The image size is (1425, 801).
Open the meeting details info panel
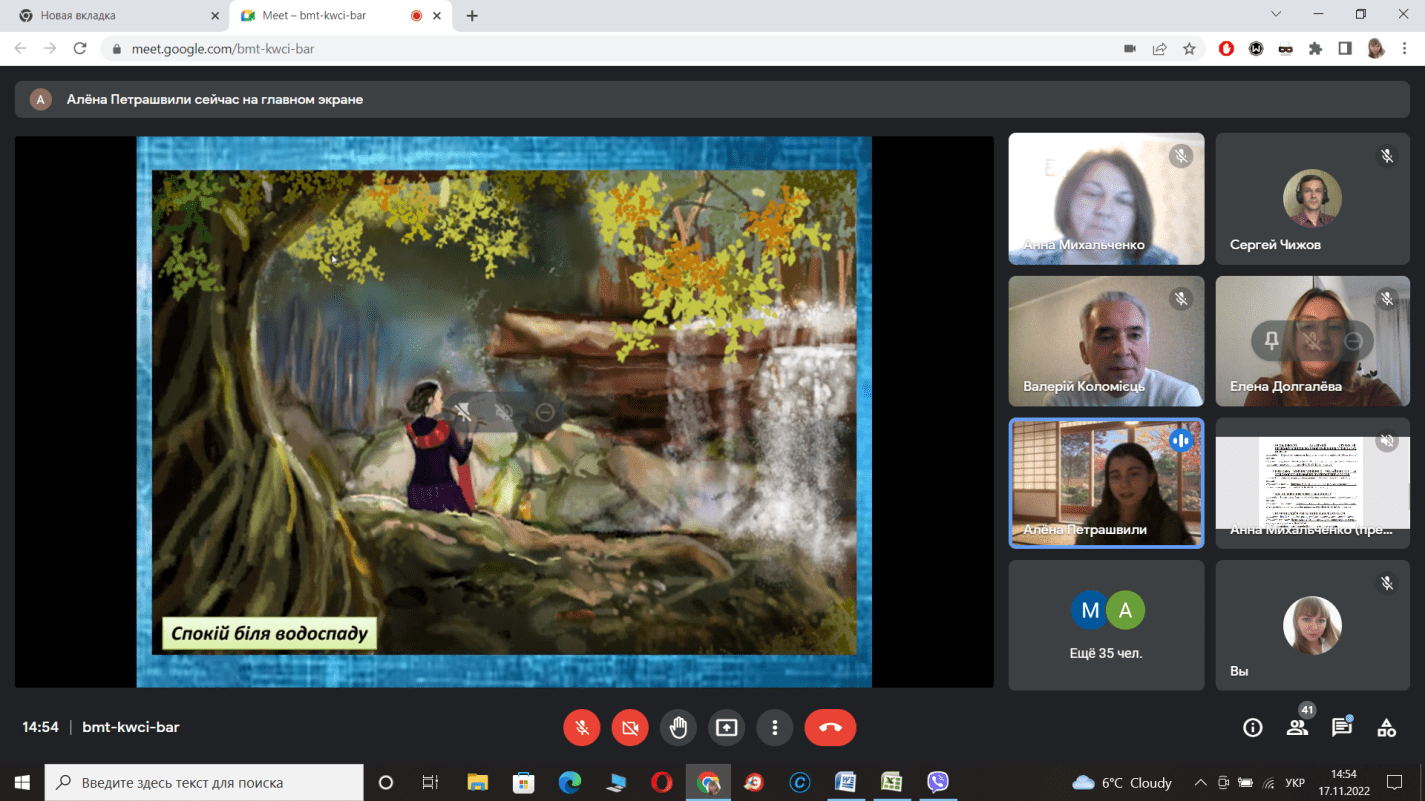coord(1252,728)
